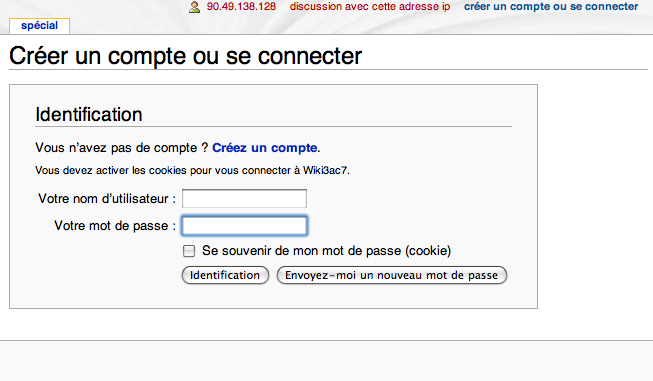
Task: Open the 90.49.138.128 user page link
Action: 241,7
